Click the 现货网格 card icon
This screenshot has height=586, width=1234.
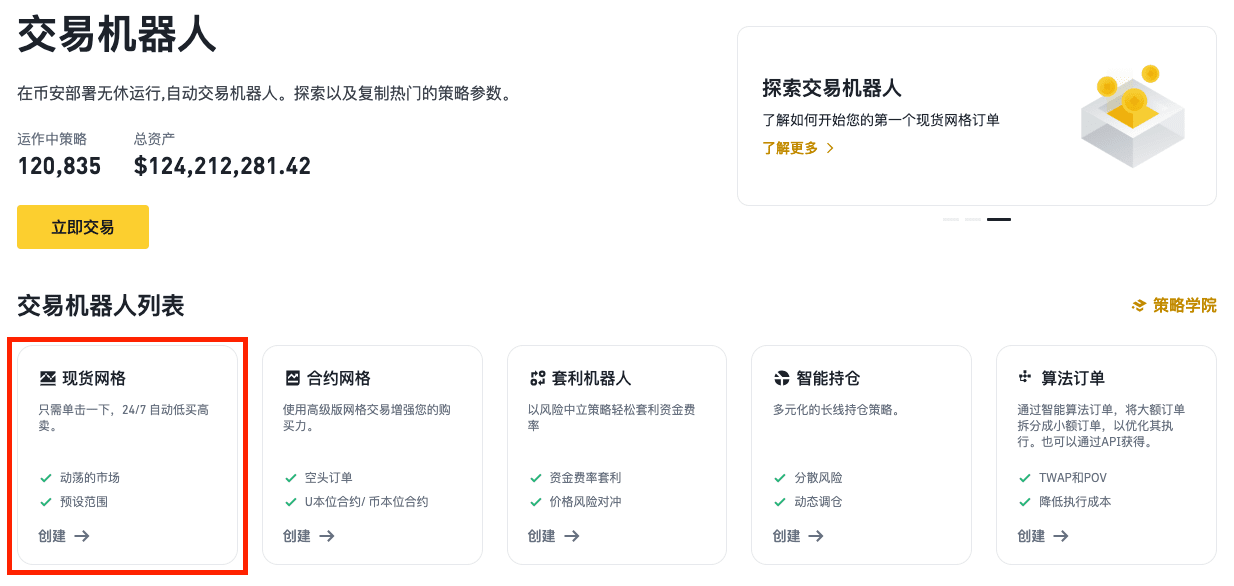click(47, 379)
